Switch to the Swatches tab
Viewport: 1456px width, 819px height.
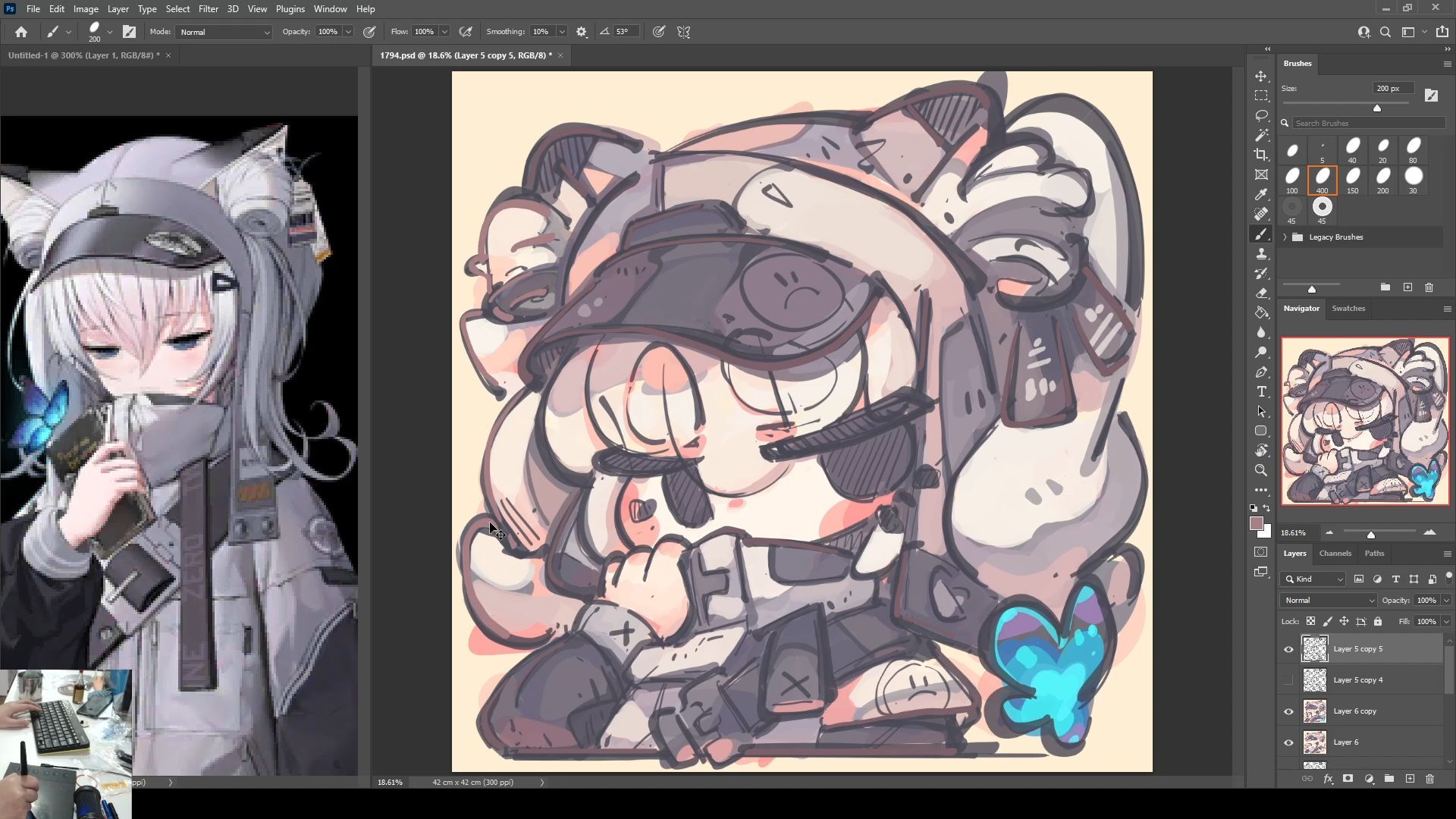[x=1348, y=309]
